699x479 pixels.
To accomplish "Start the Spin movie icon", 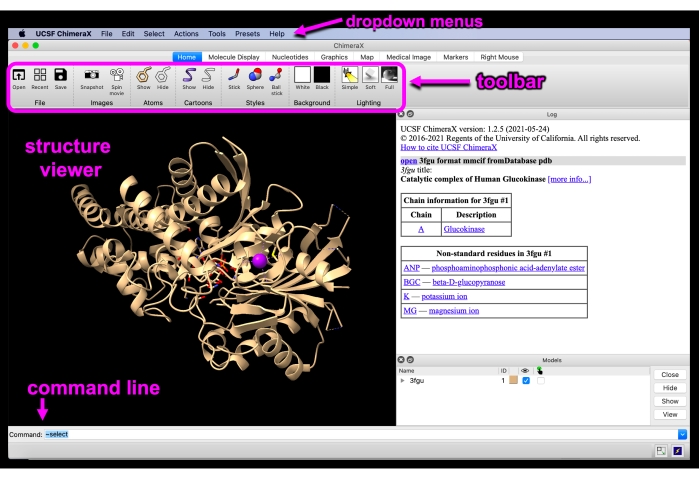I will tap(117, 75).
